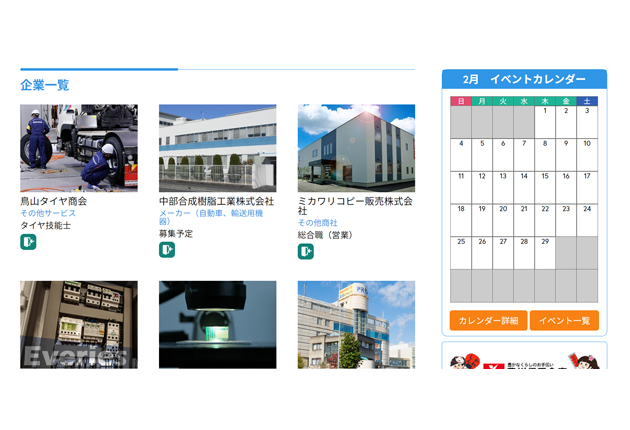Select February 1 in the event calendar
Viewport: 630px width, 430px height.
click(x=545, y=122)
